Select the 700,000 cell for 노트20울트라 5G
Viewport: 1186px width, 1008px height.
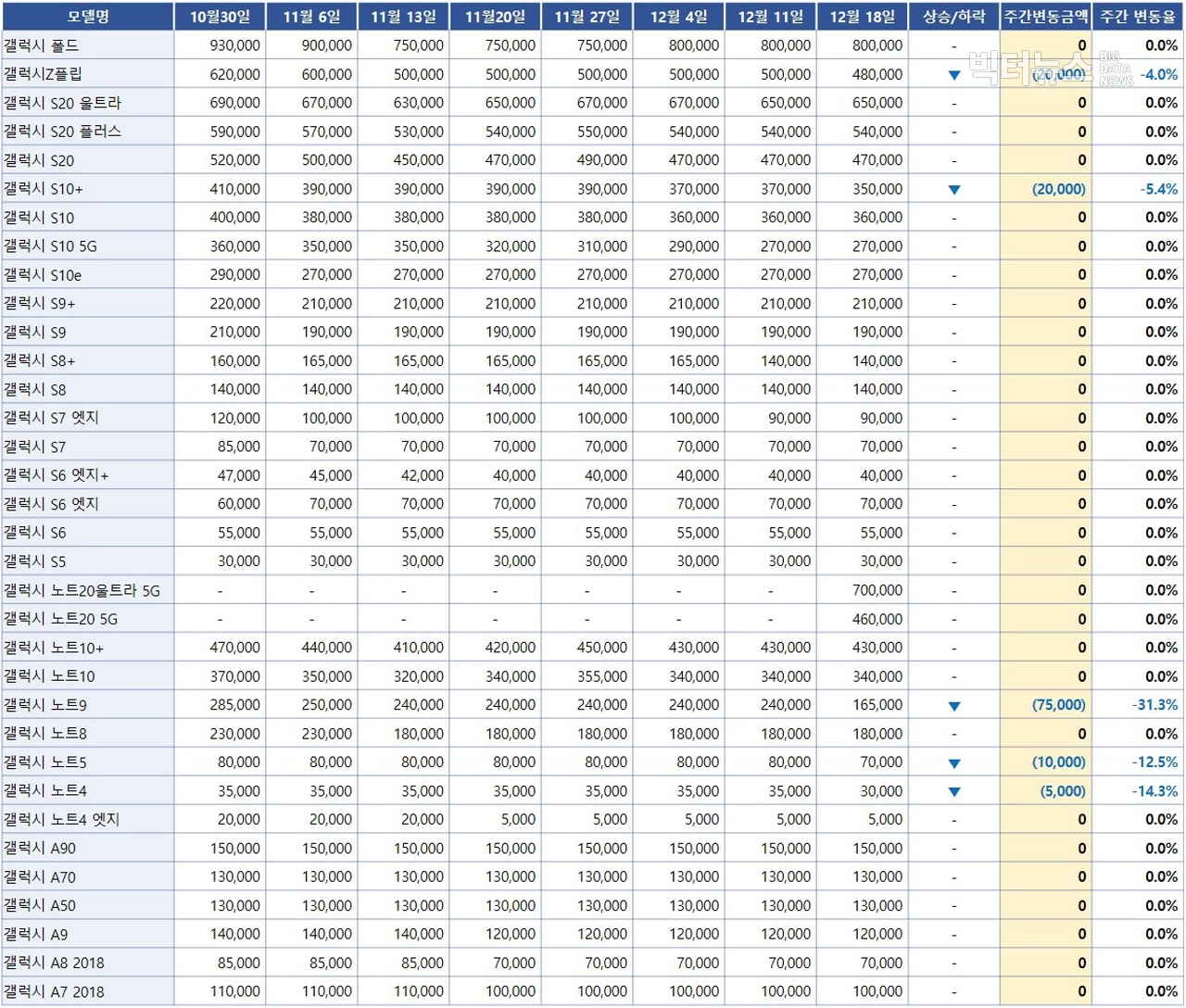[x=862, y=590]
